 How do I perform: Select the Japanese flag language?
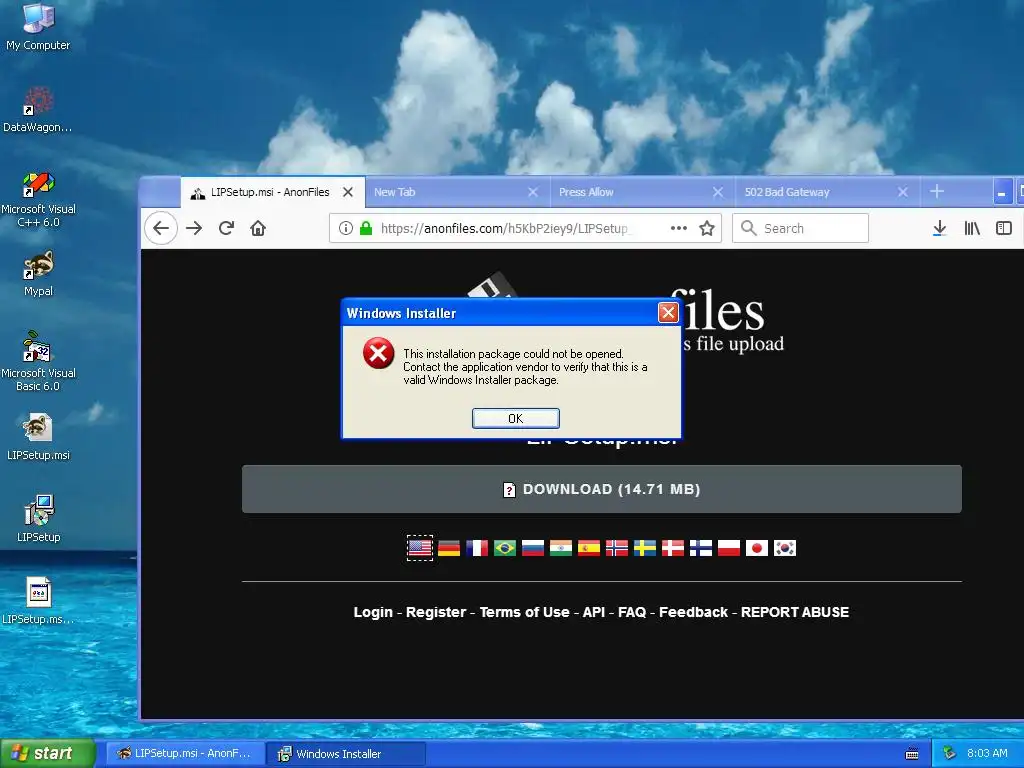757,548
